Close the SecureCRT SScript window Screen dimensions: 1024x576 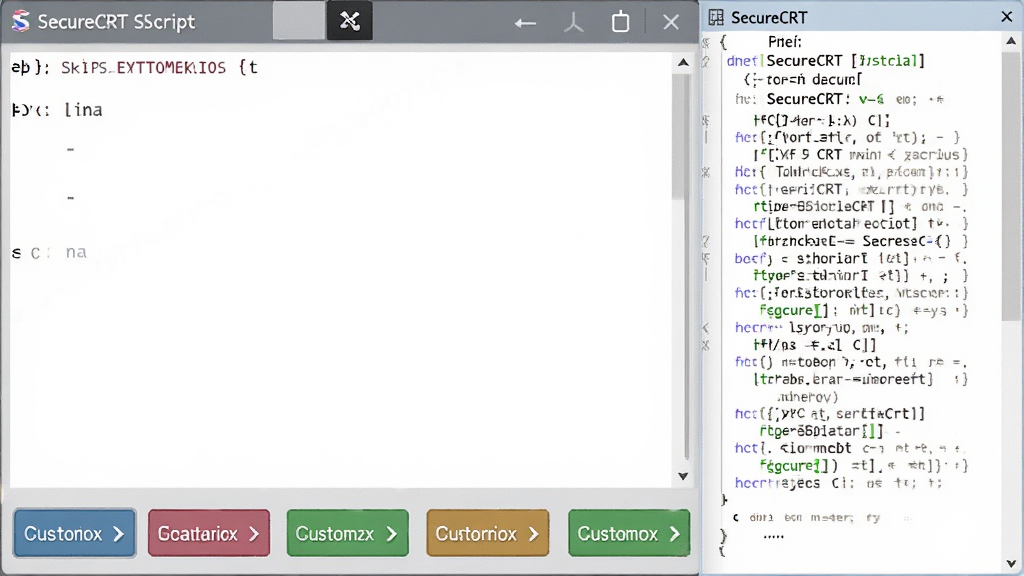pyautogui.click(x=671, y=22)
